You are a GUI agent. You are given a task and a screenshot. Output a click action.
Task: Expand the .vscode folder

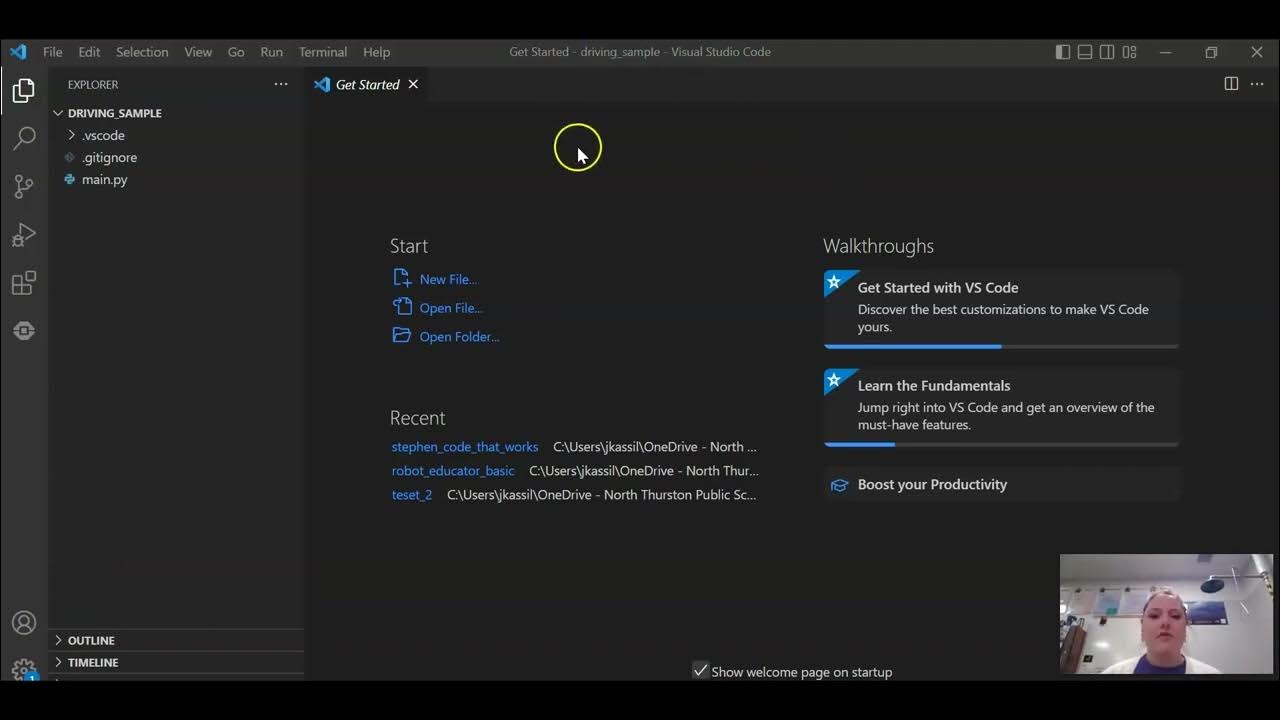(71, 135)
